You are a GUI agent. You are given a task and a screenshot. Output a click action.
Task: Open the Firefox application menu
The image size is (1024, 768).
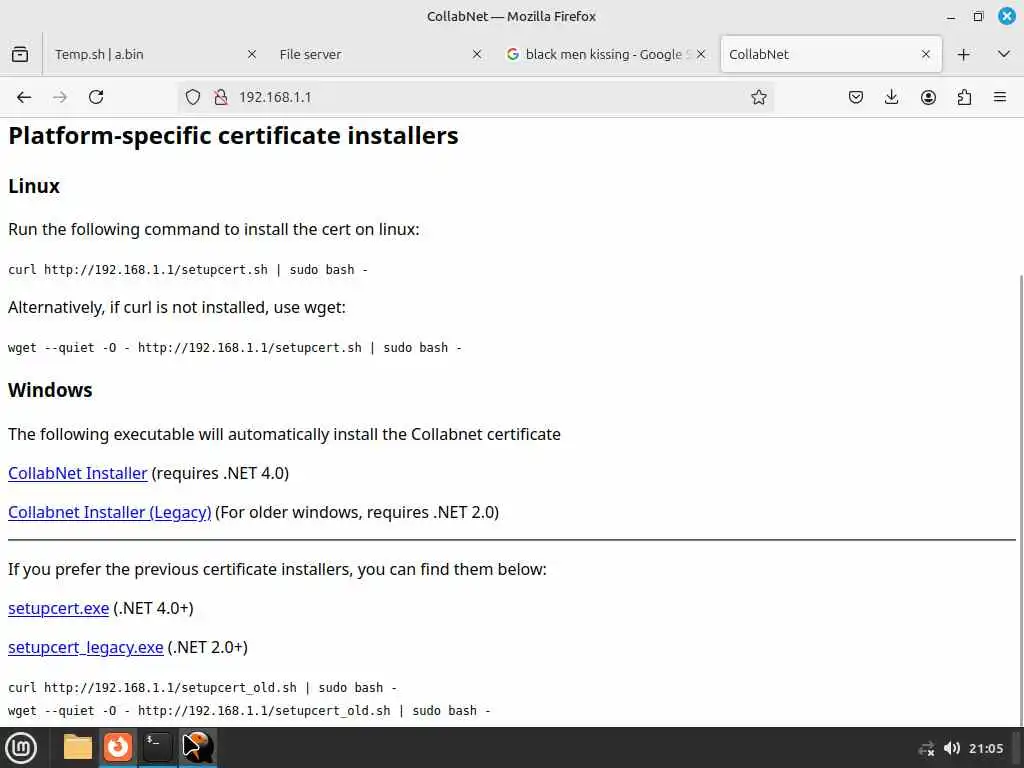(1000, 97)
